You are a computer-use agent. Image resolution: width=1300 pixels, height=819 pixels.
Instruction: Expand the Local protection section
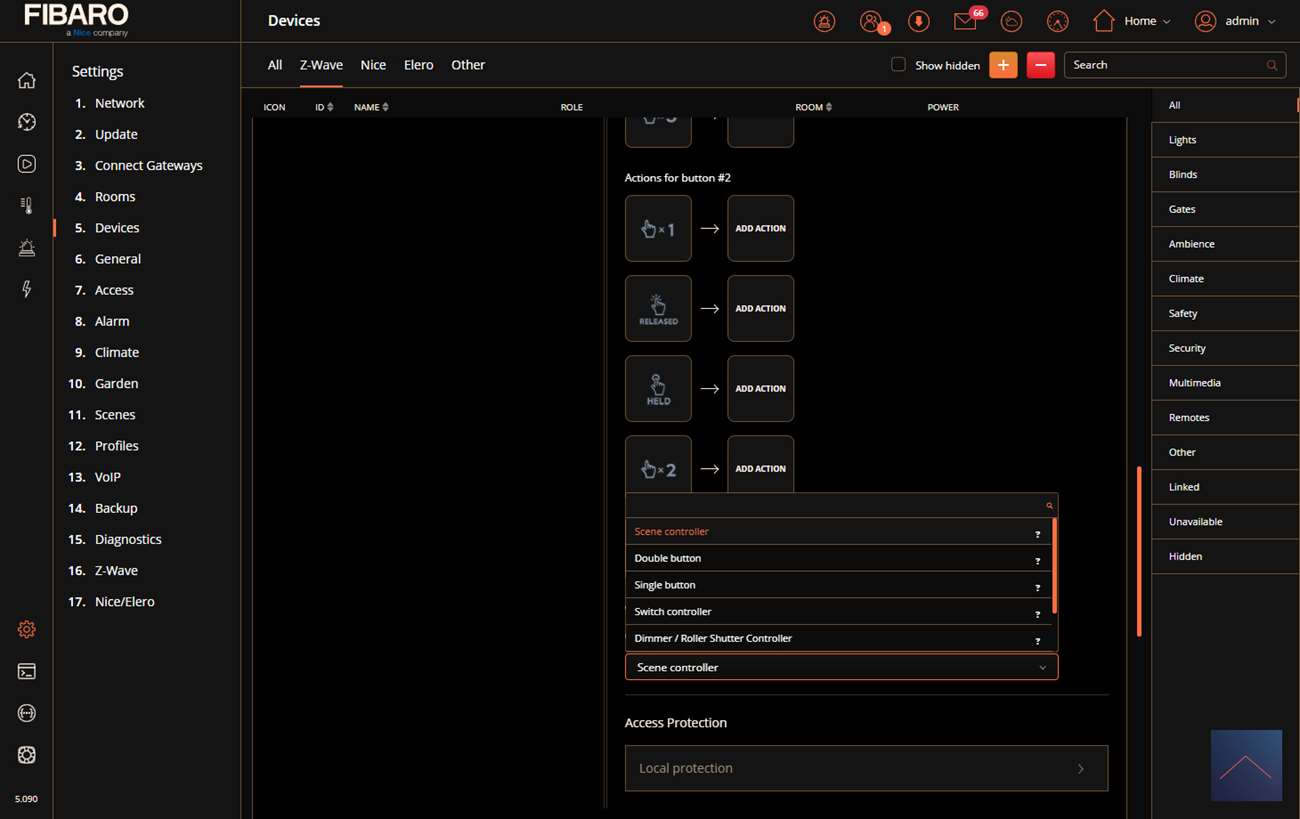pos(866,768)
